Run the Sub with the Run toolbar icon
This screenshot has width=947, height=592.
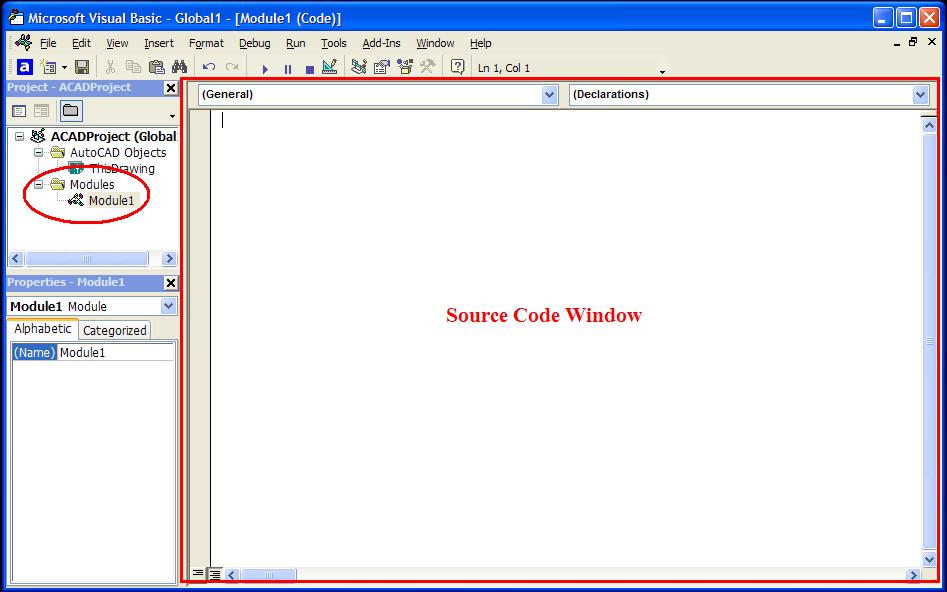coord(265,67)
